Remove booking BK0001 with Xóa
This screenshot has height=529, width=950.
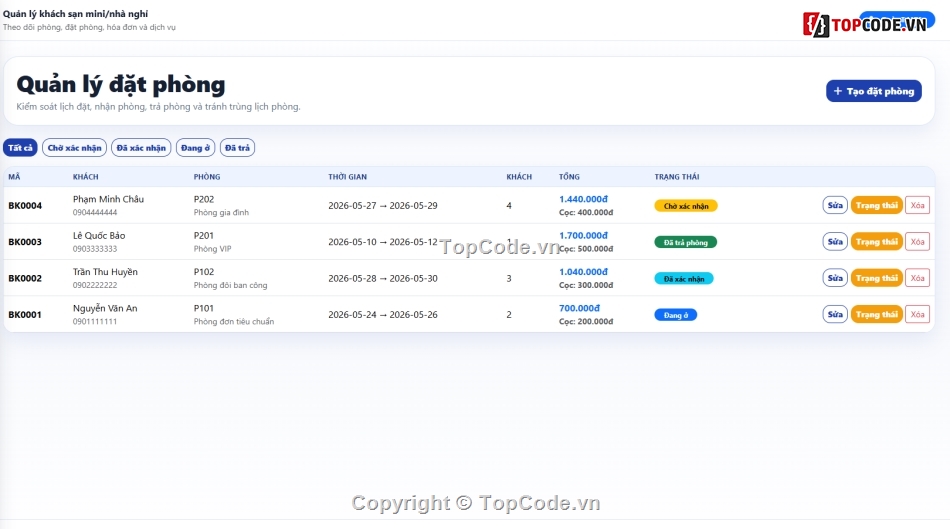917,314
